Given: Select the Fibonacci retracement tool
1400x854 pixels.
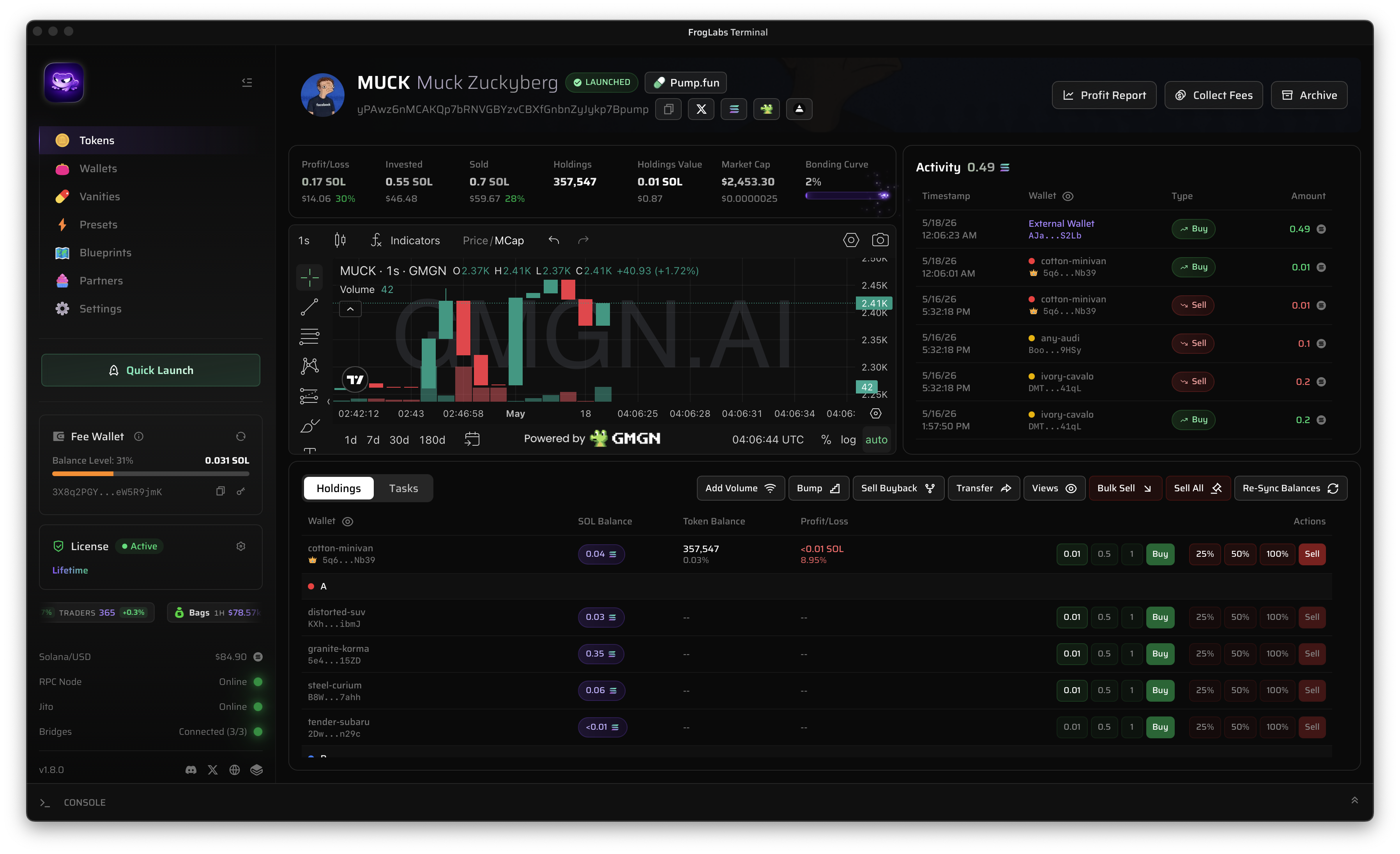Looking at the screenshot, I should (309, 336).
